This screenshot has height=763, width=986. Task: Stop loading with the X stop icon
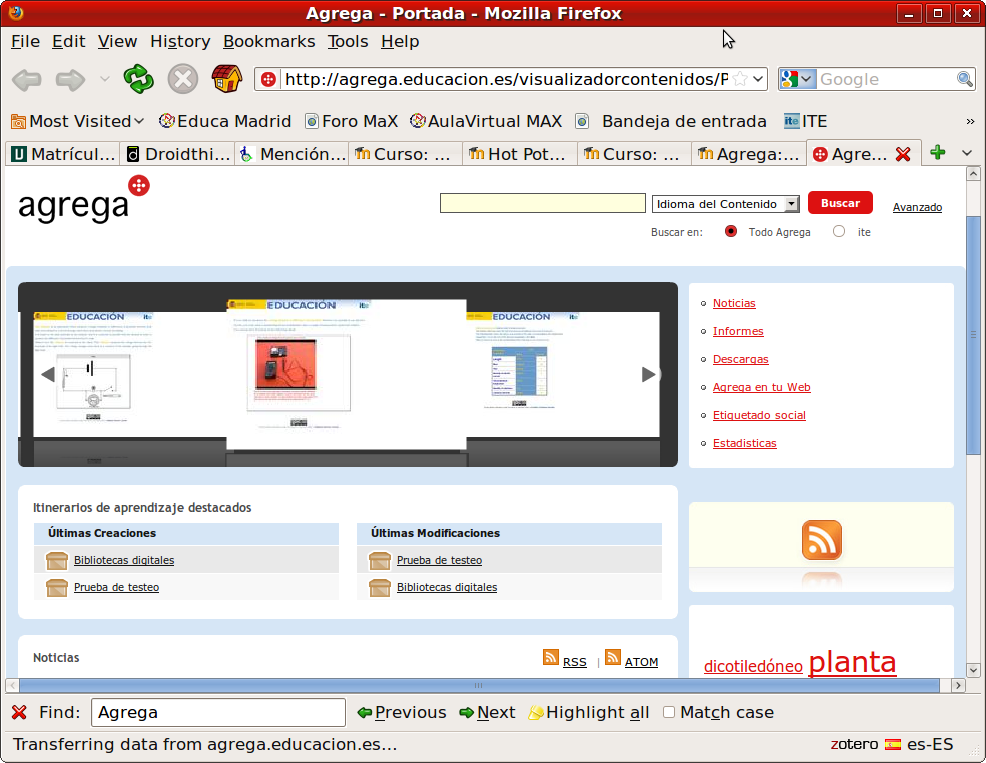point(183,79)
